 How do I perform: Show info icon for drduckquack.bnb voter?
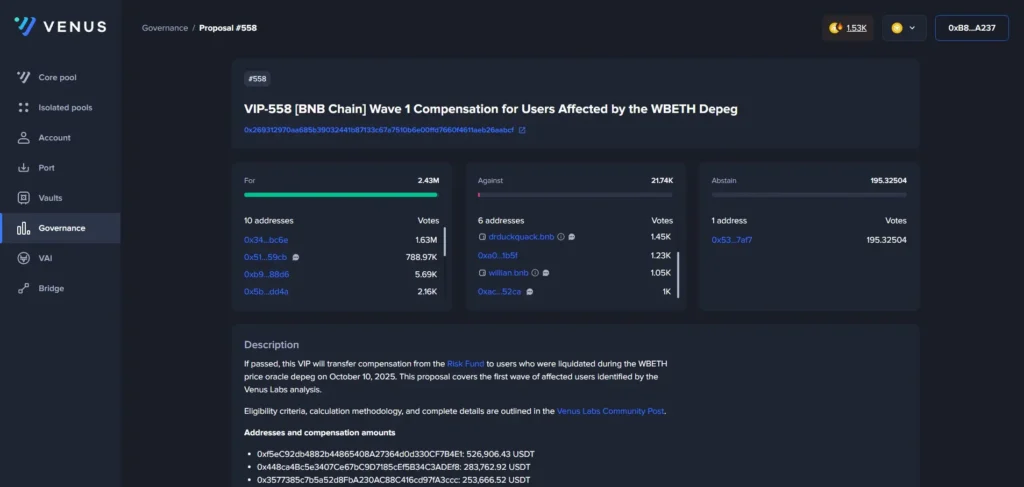561,237
